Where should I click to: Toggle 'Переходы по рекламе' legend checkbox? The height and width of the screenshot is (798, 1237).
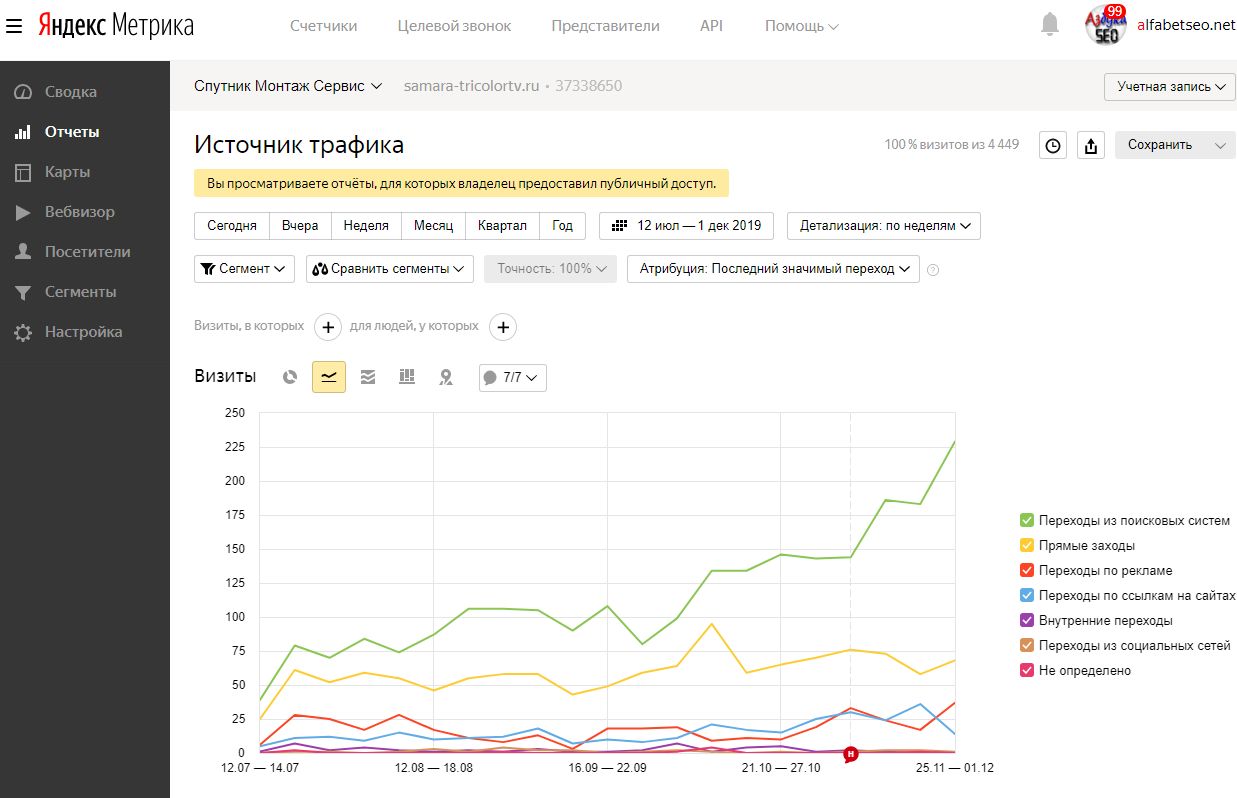click(1026, 570)
